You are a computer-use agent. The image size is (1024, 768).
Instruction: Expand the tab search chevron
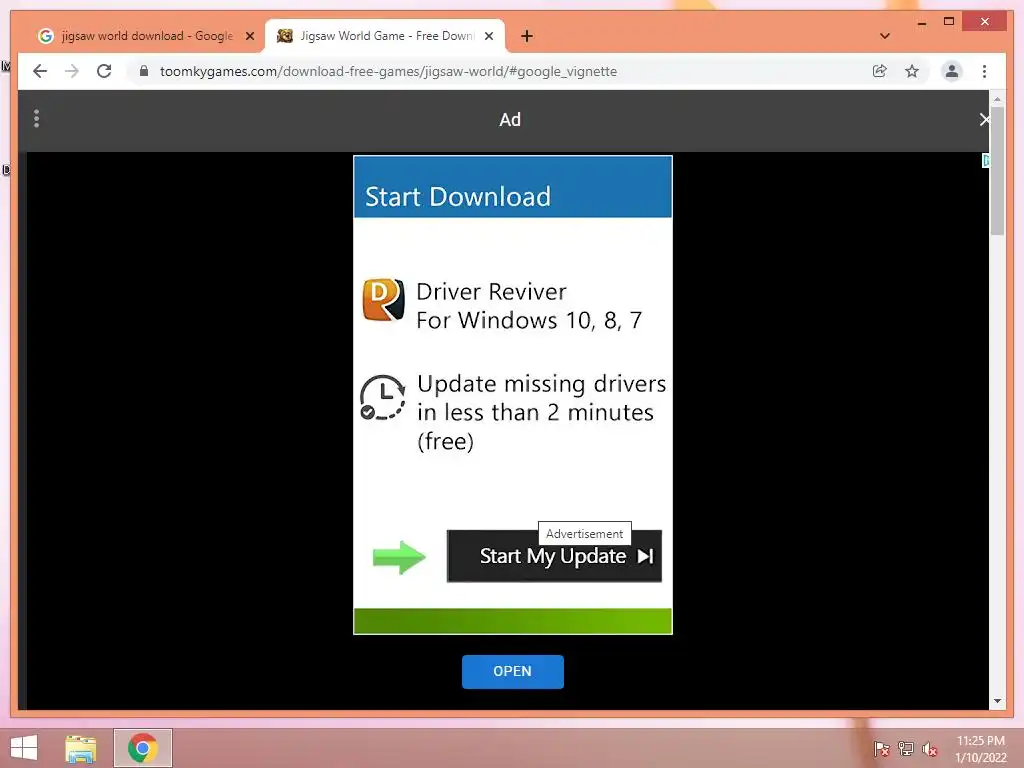tap(884, 36)
